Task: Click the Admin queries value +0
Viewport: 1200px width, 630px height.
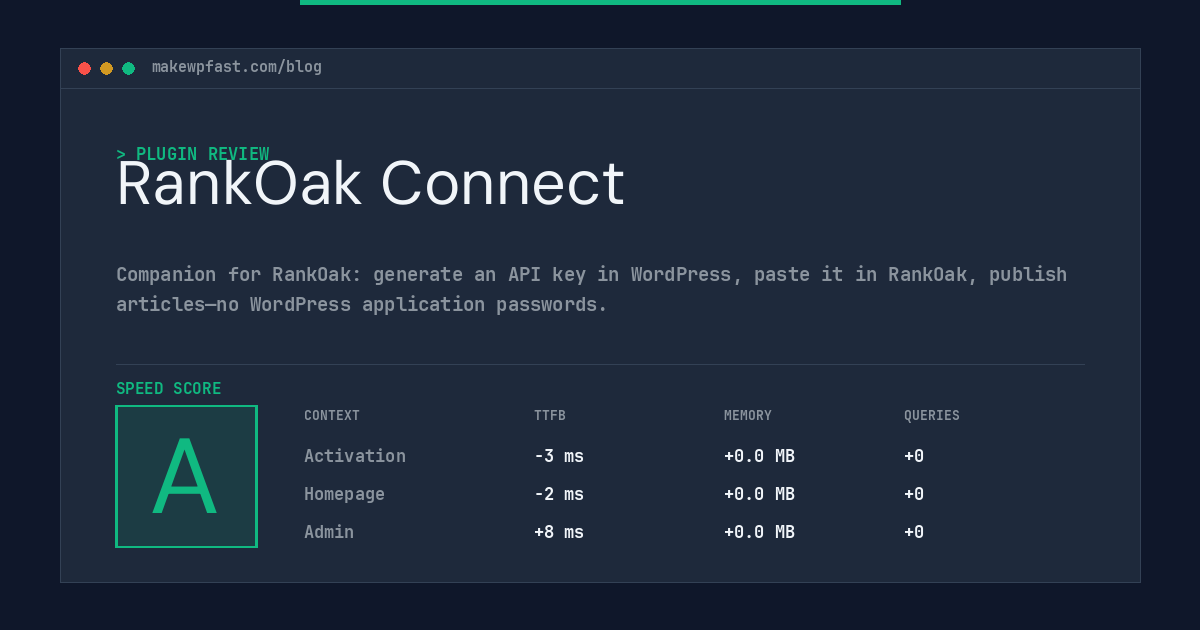Action: (914, 532)
